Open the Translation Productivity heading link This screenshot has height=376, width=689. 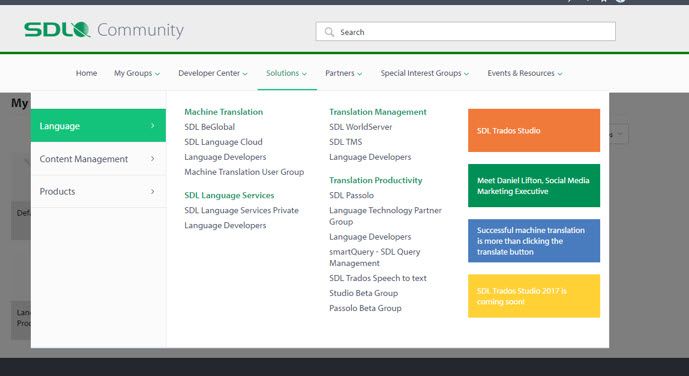click(376, 180)
